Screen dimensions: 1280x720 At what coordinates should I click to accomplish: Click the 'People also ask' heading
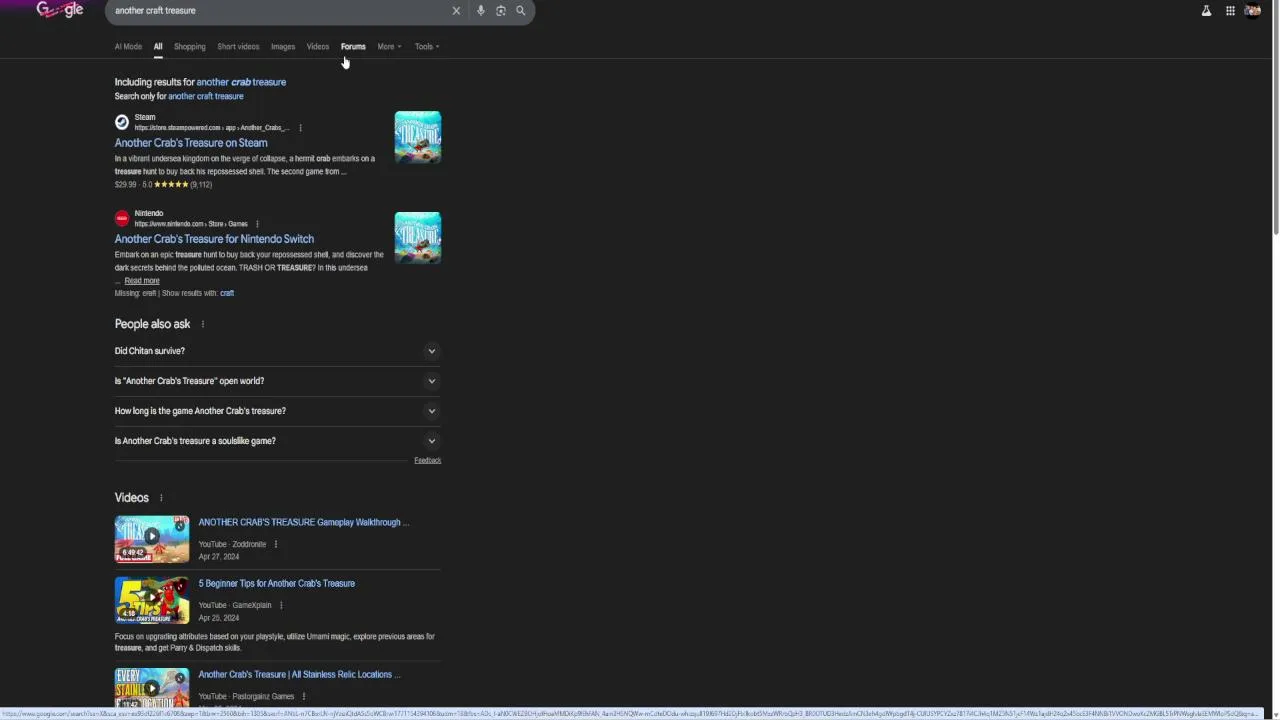(152, 324)
